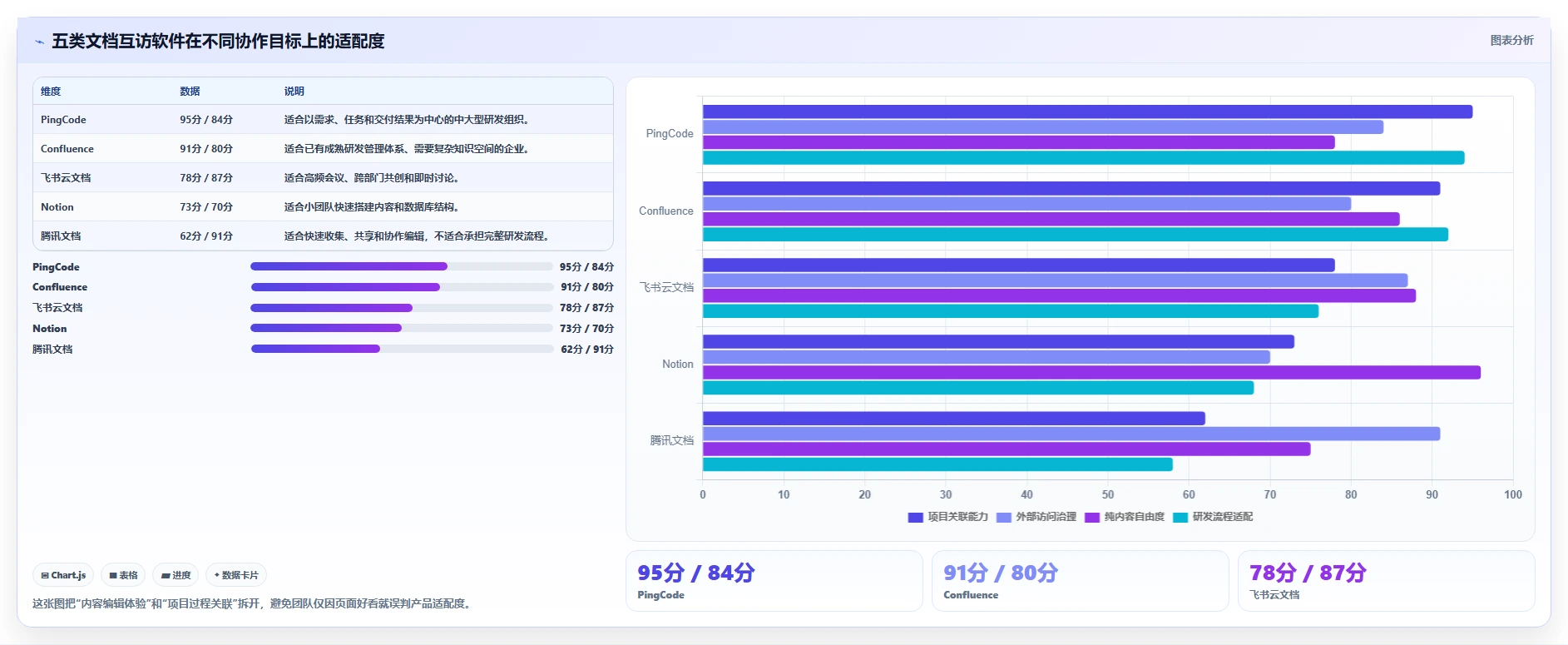
Task: Click the Confluence cell in the table
Action: pos(67,149)
